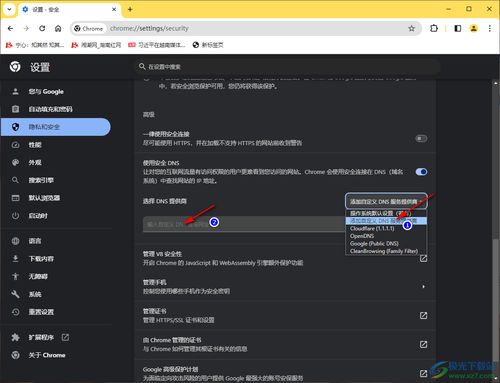Image resolution: width=500 pixels, height=383 pixels.
Task: Collapse the DNS provider dropdown box
Action: 386,201
